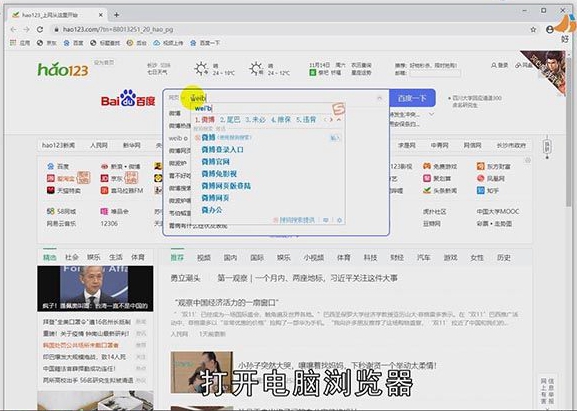Open the 第一观察 headline article

[307, 278]
